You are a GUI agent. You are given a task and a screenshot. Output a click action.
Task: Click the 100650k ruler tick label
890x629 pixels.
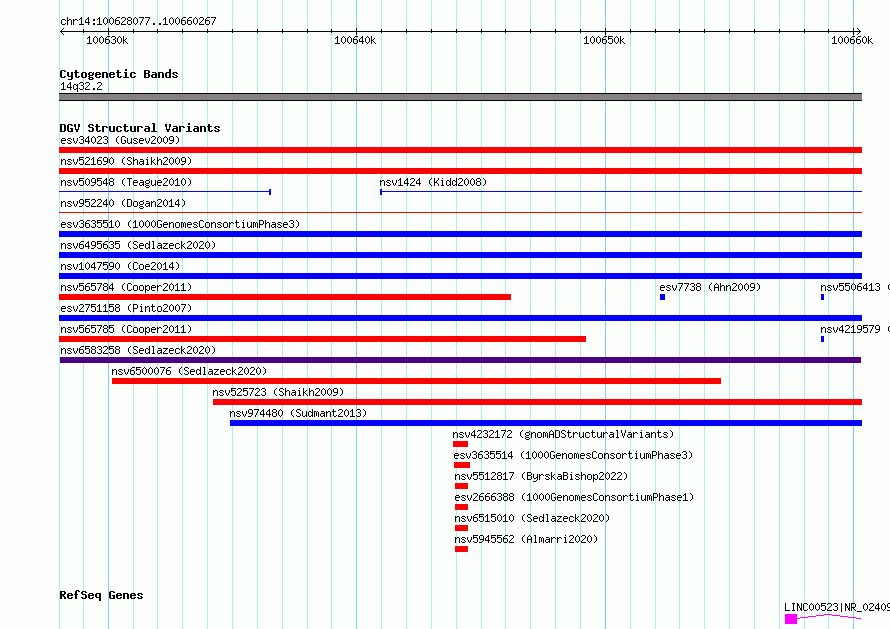coord(604,40)
